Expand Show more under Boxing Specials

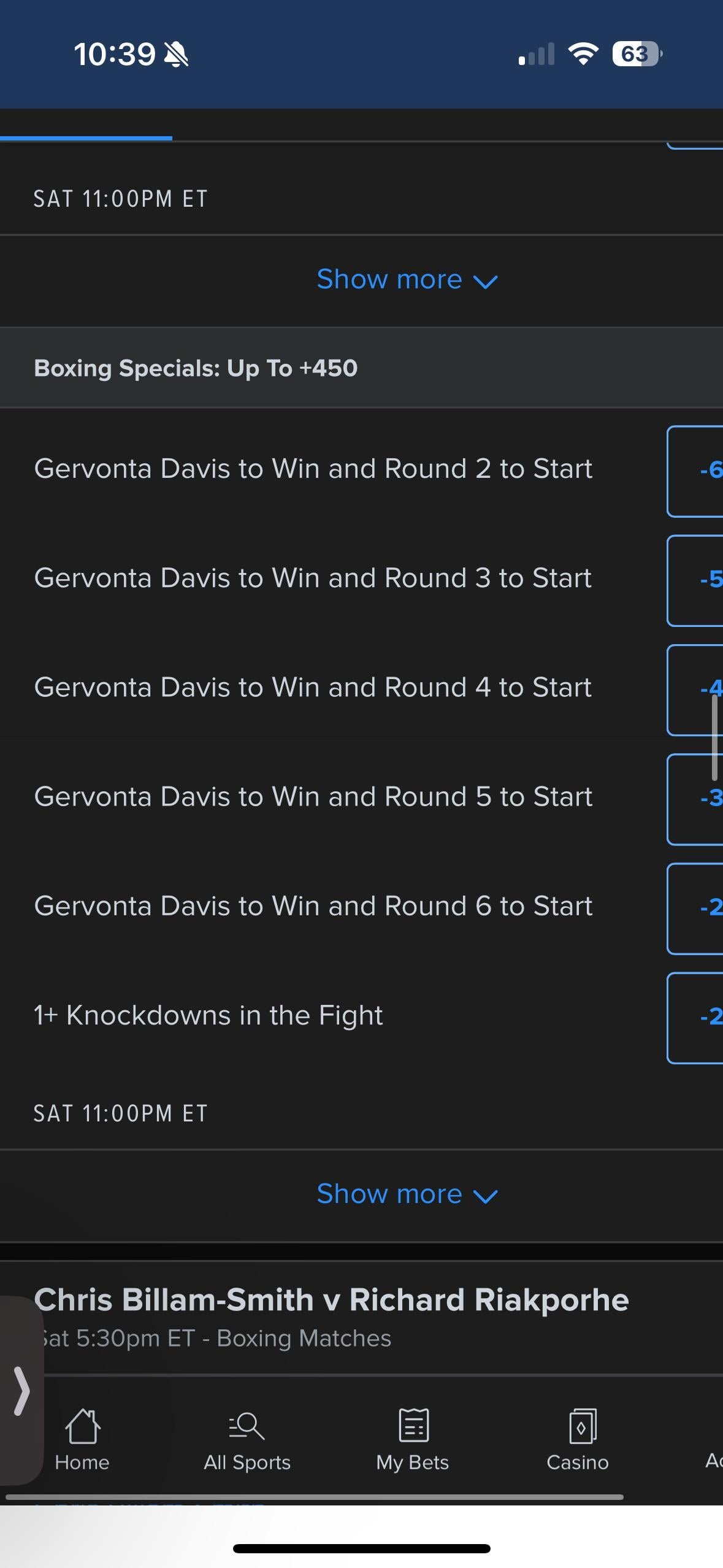407,1194
